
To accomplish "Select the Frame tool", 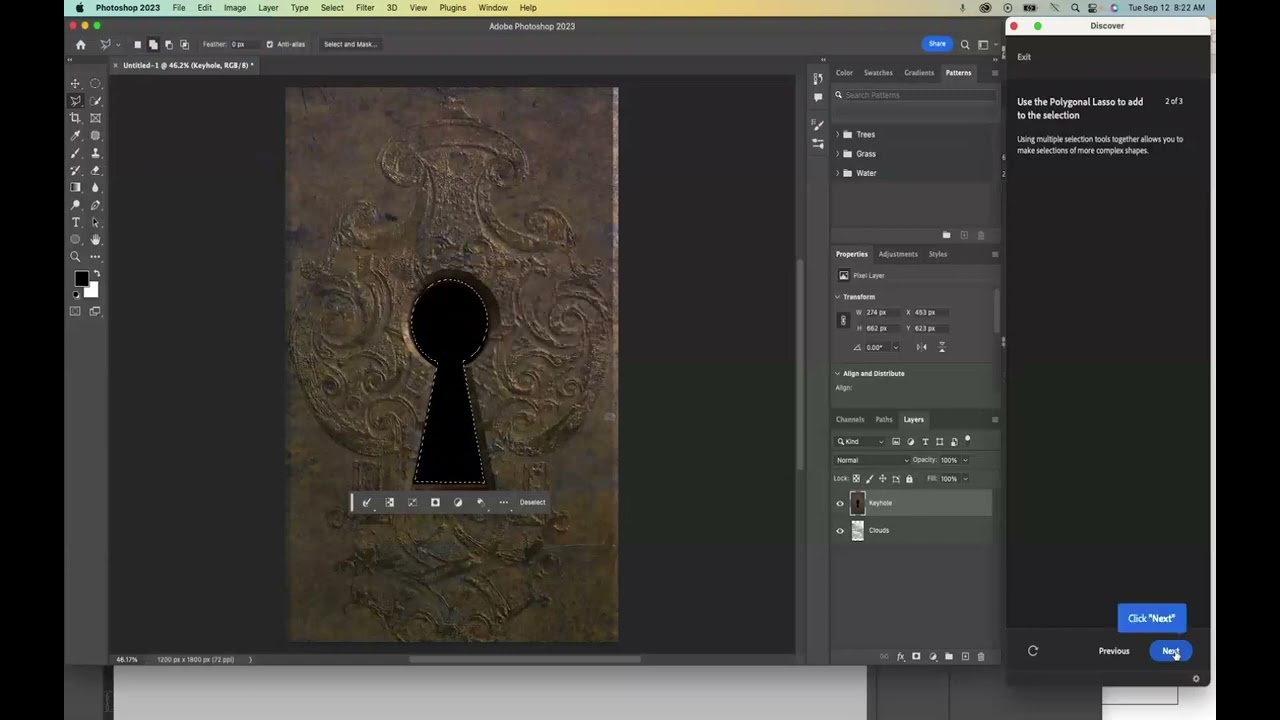I will 95,118.
